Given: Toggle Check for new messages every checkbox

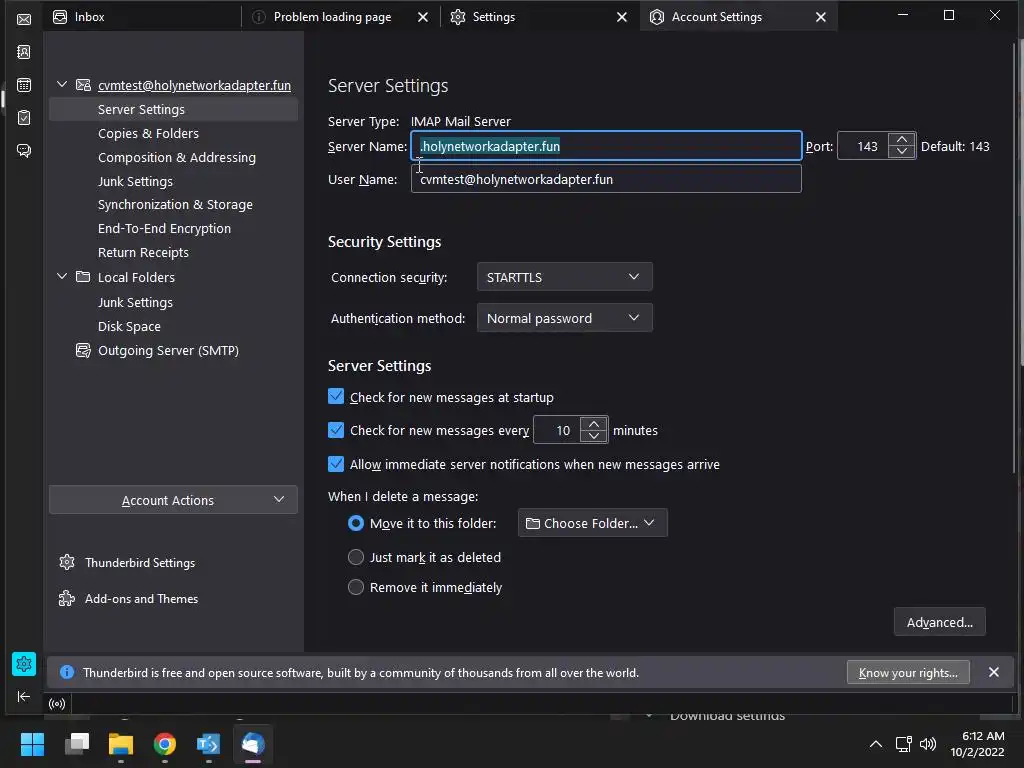Looking at the screenshot, I should coord(336,430).
